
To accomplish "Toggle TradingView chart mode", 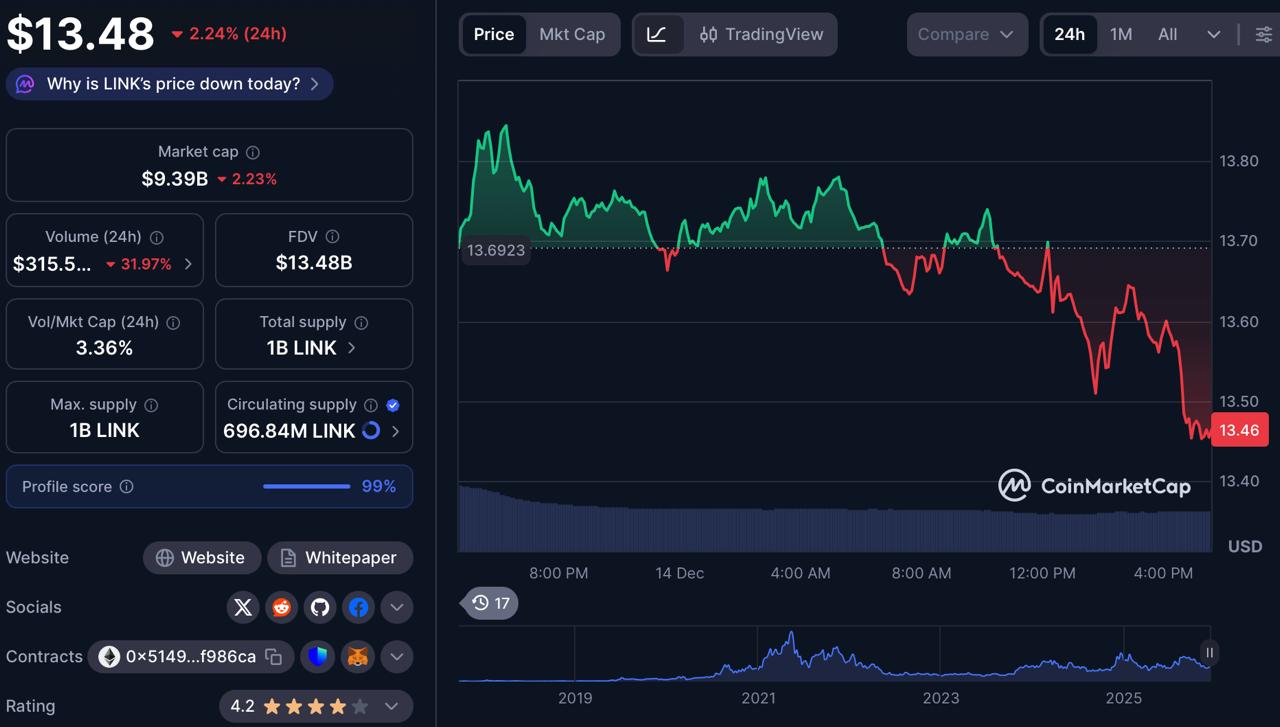I will tap(763, 34).
